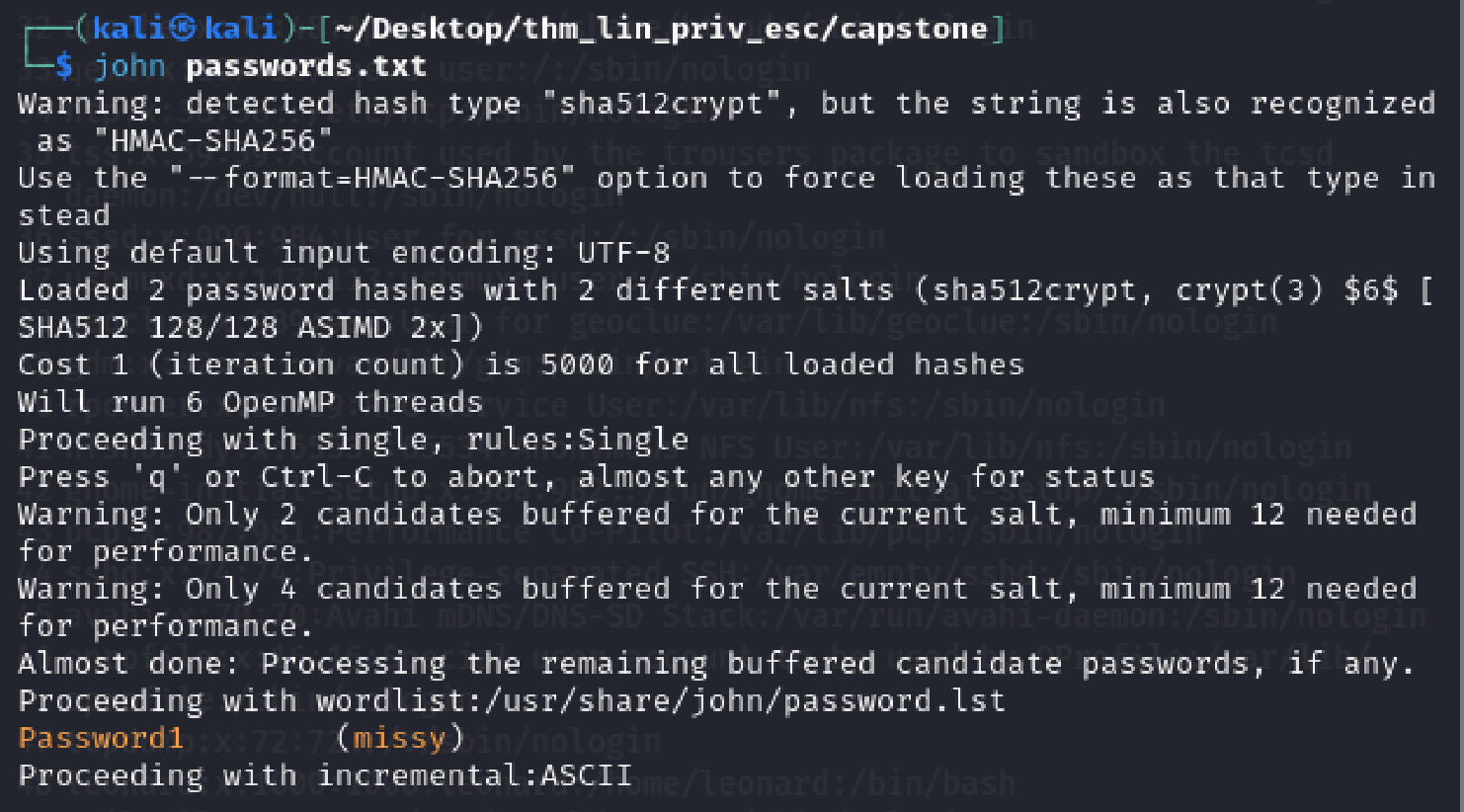Click the 'Almost done' status line
This screenshot has height=812, width=1464.
[716, 663]
